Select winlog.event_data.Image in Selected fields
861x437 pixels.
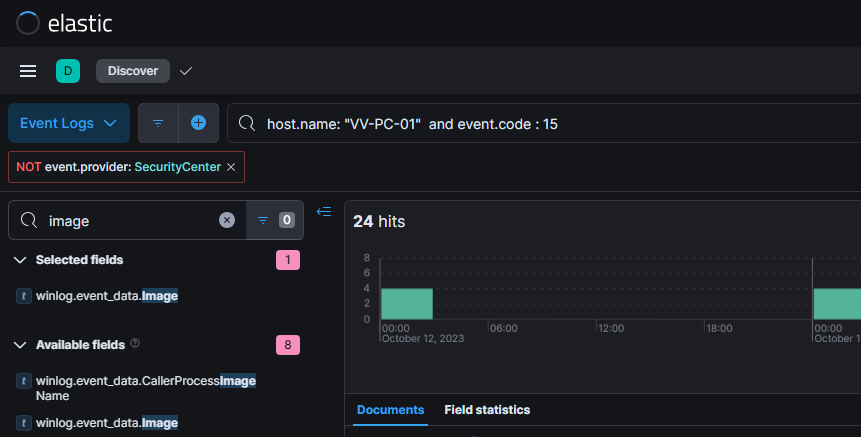click(107, 296)
